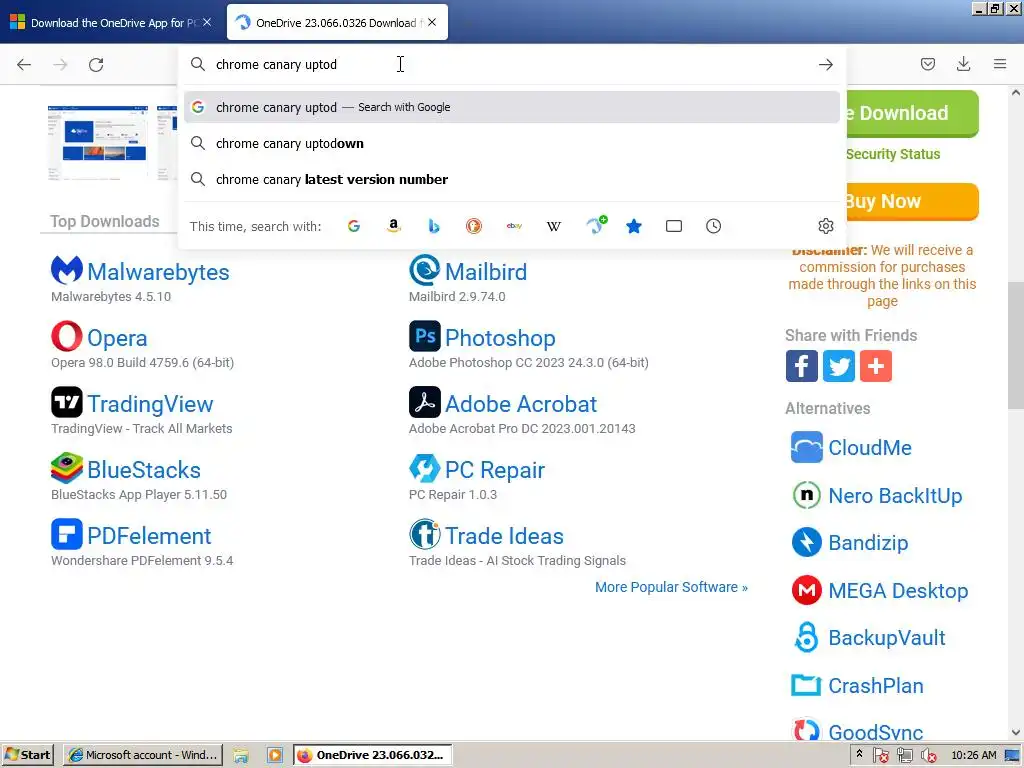Switch to Microsoft account Internet Explorer taskbar item
Image resolution: width=1024 pixels, height=768 pixels.
pyautogui.click(x=142, y=755)
